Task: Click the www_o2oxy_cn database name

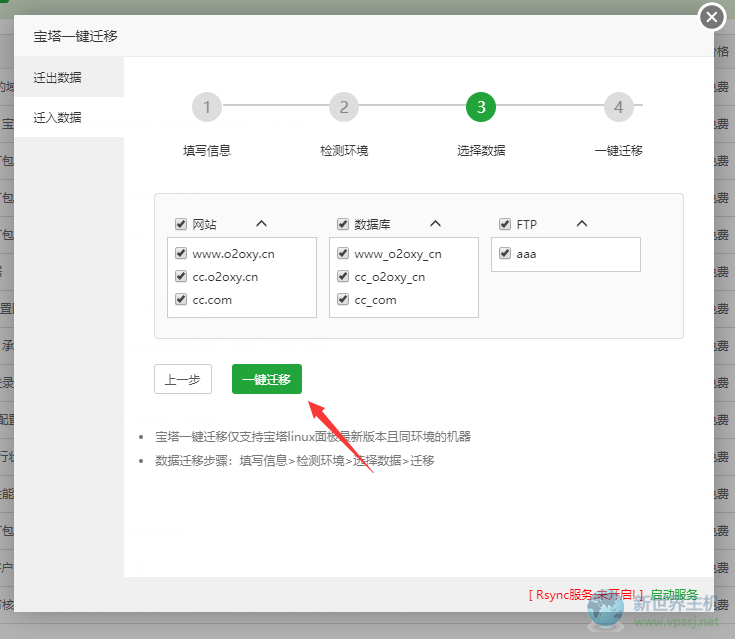Action: 398,254
